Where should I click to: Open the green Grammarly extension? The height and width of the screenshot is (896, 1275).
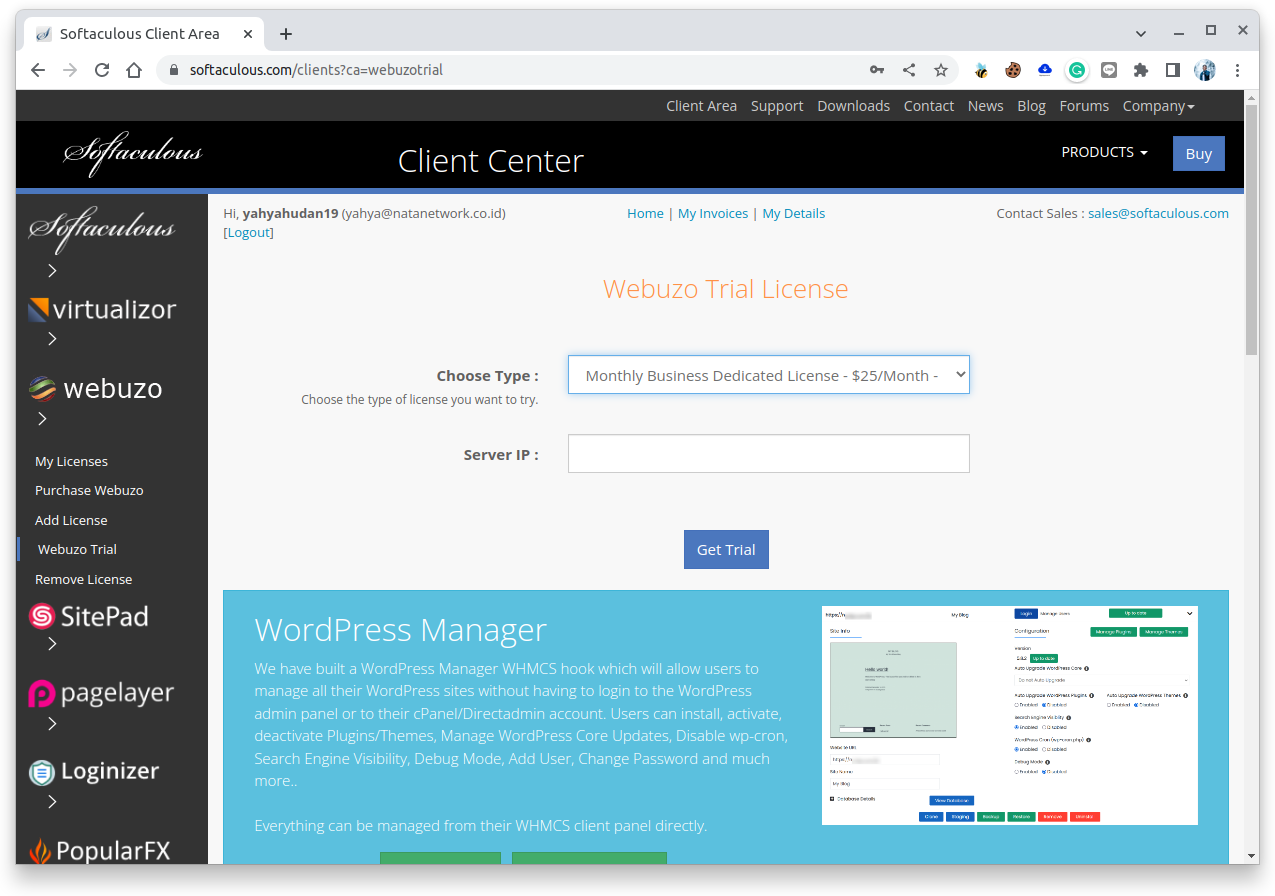(x=1077, y=70)
